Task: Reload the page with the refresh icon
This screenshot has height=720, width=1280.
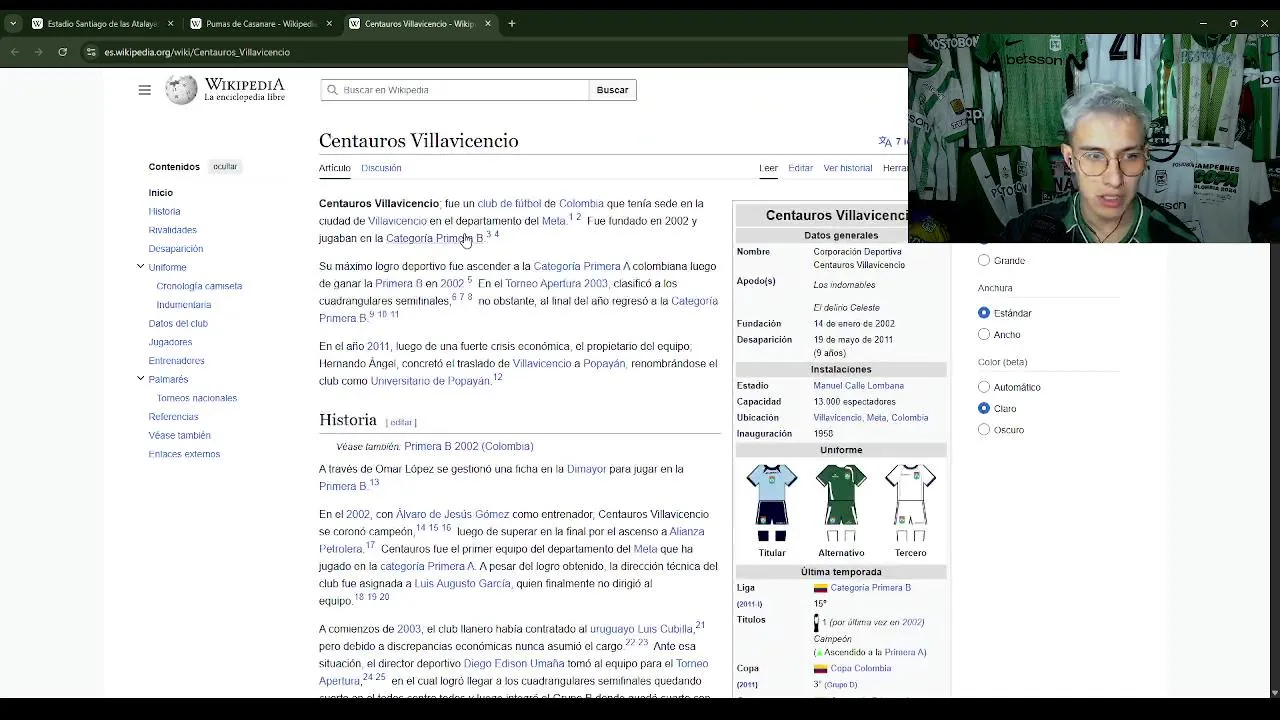Action: (x=63, y=52)
